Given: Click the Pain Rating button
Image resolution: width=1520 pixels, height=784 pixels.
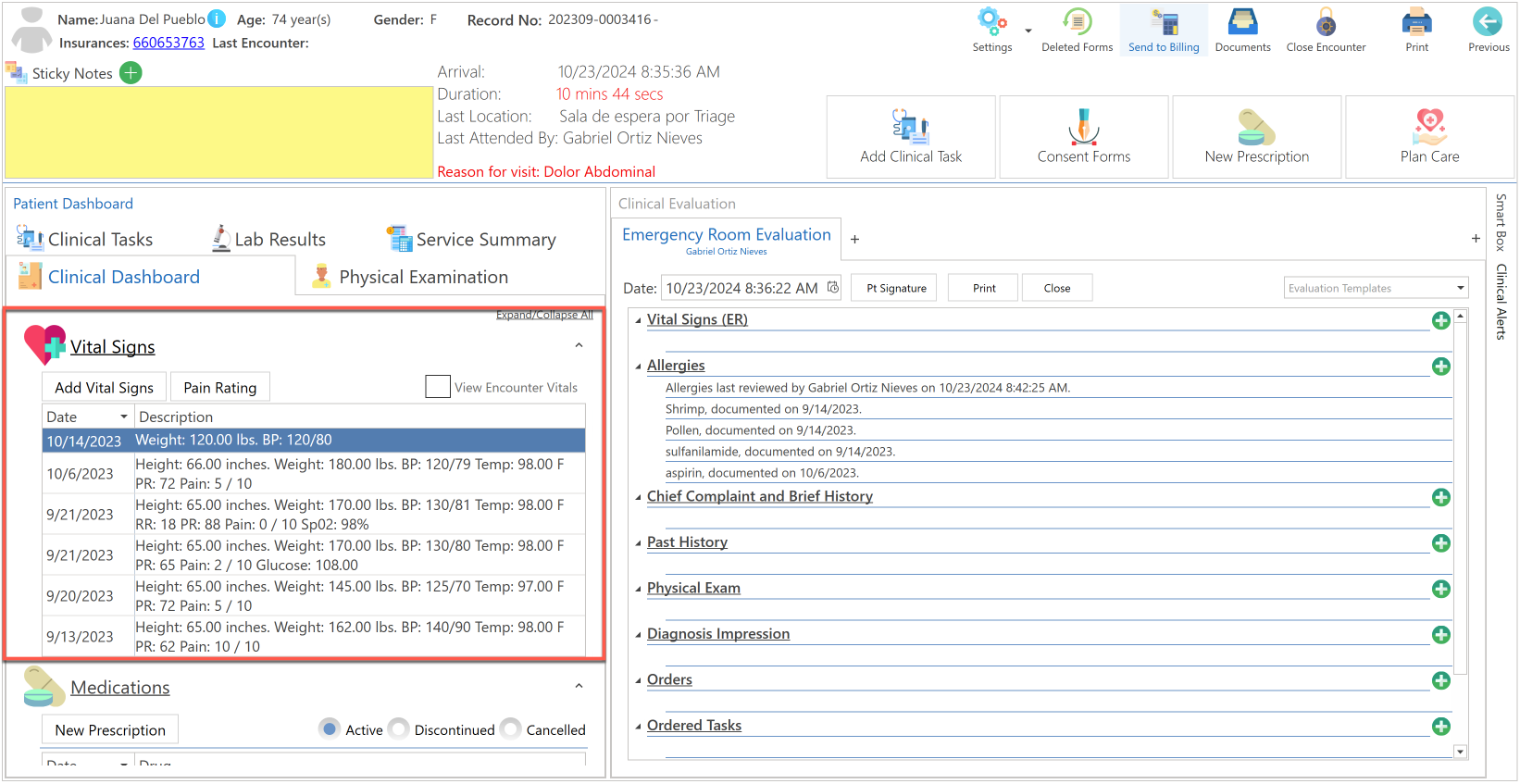Looking at the screenshot, I should [x=220, y=388].
